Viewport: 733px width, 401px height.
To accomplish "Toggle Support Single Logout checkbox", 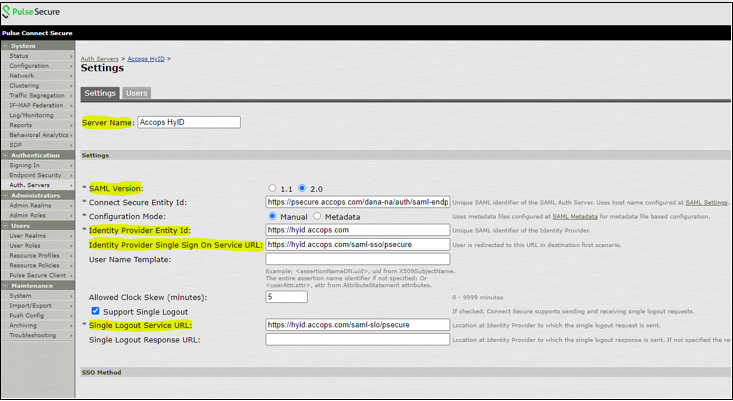I will (x=95, y=311).
